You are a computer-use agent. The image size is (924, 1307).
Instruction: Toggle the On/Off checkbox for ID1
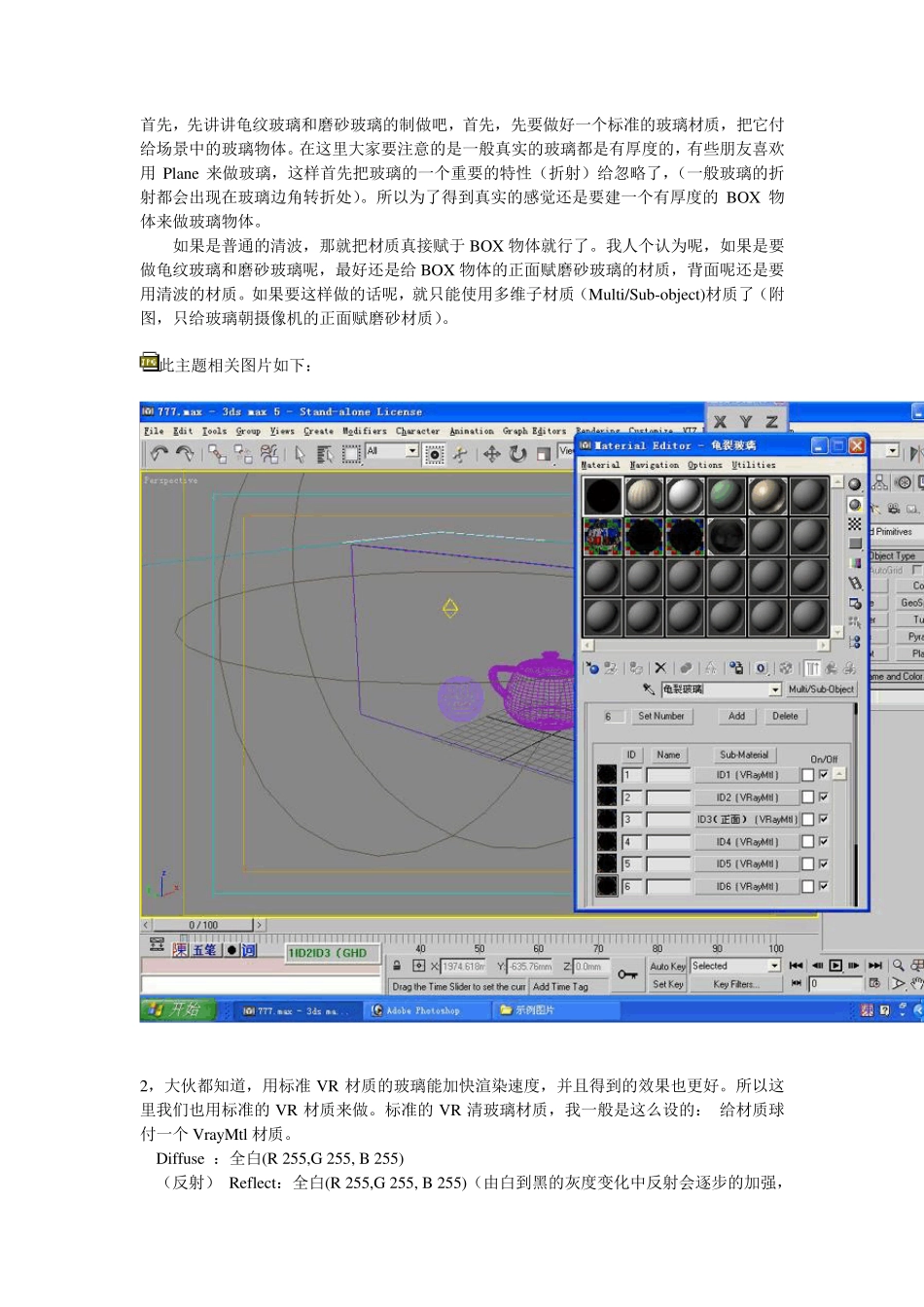click(824, 775)
